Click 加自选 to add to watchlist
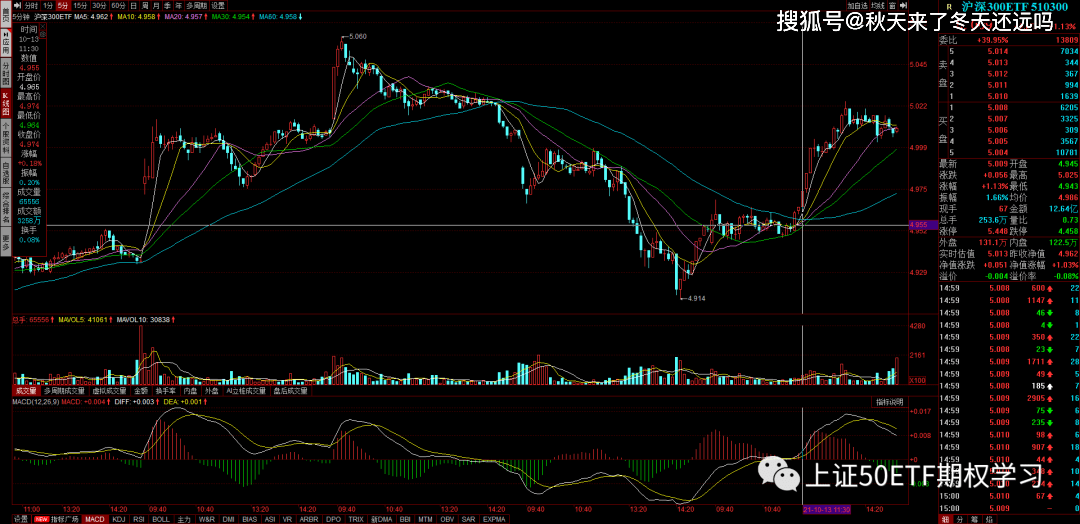This screenshot has width=1080, height=524. click(x=858, y=6)
